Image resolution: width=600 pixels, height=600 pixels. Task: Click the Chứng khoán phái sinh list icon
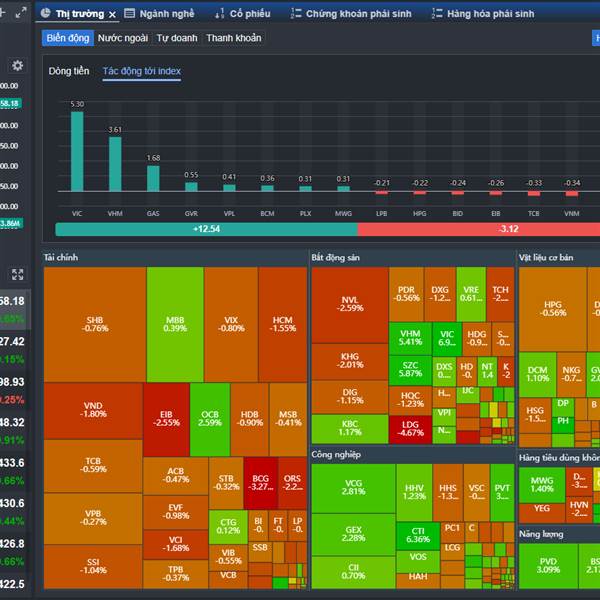(x=296, y=14)
